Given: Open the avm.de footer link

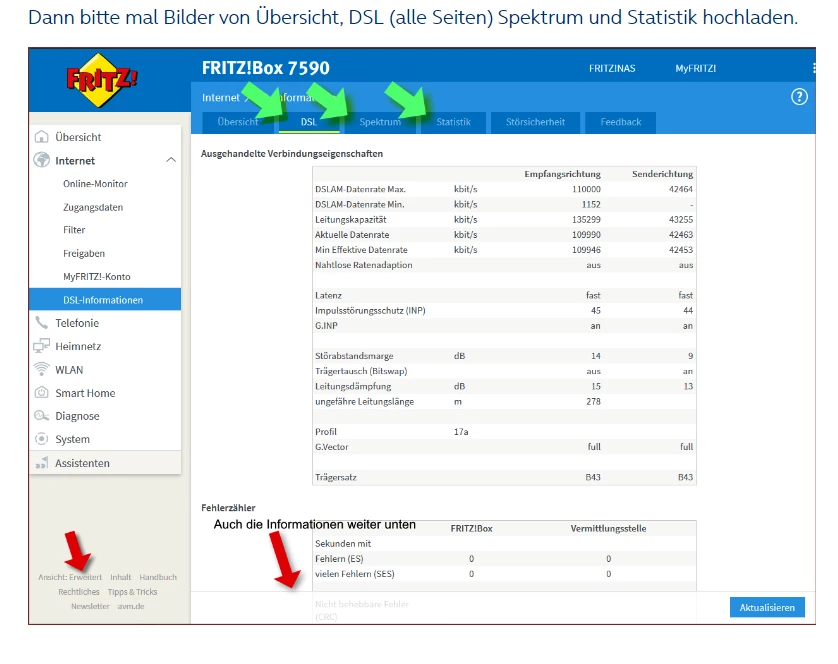Looking at the screenshot, I should (131, 606).
